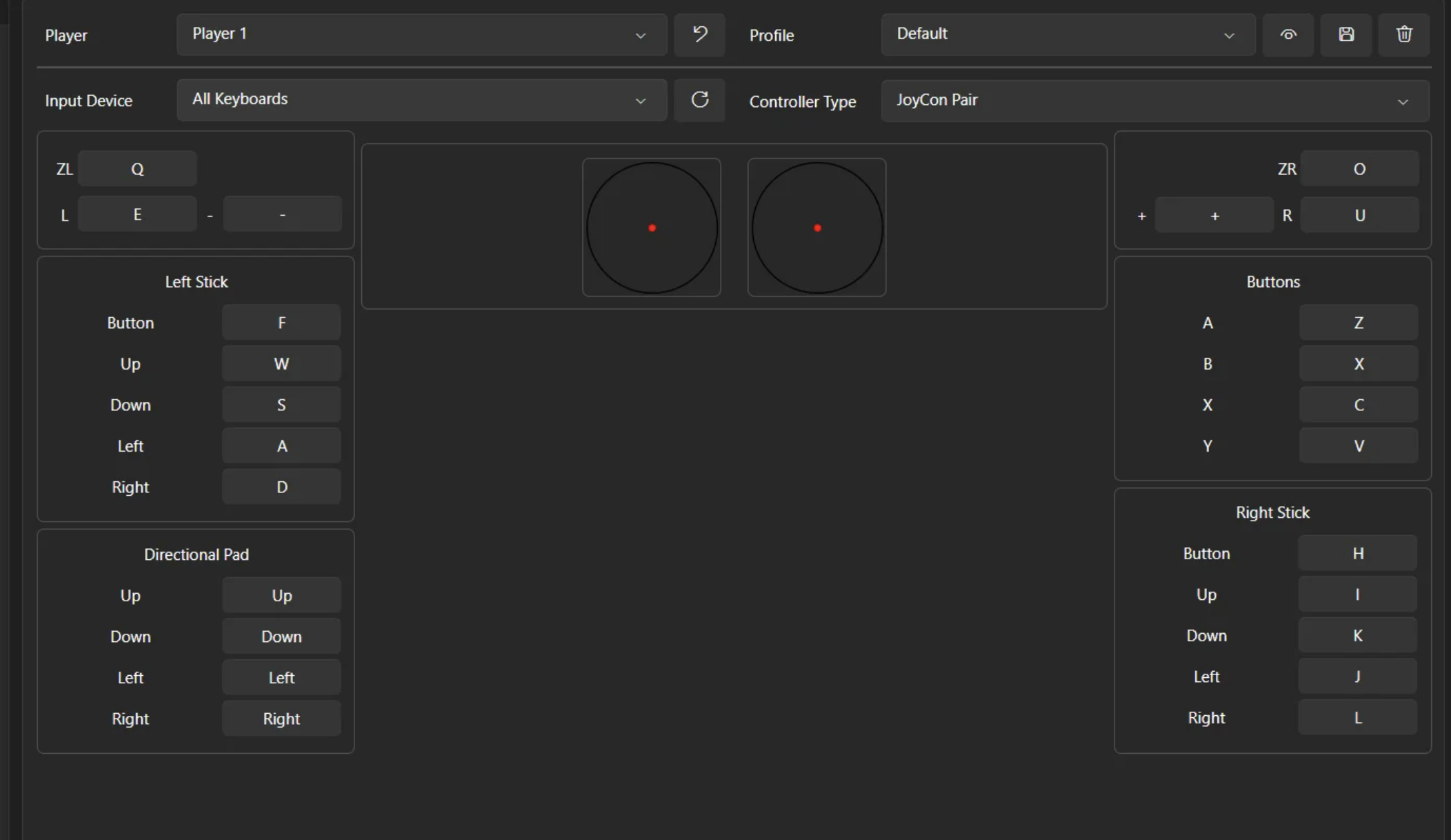Rebind the ZL key set to Q

click(x=137, y=169)
